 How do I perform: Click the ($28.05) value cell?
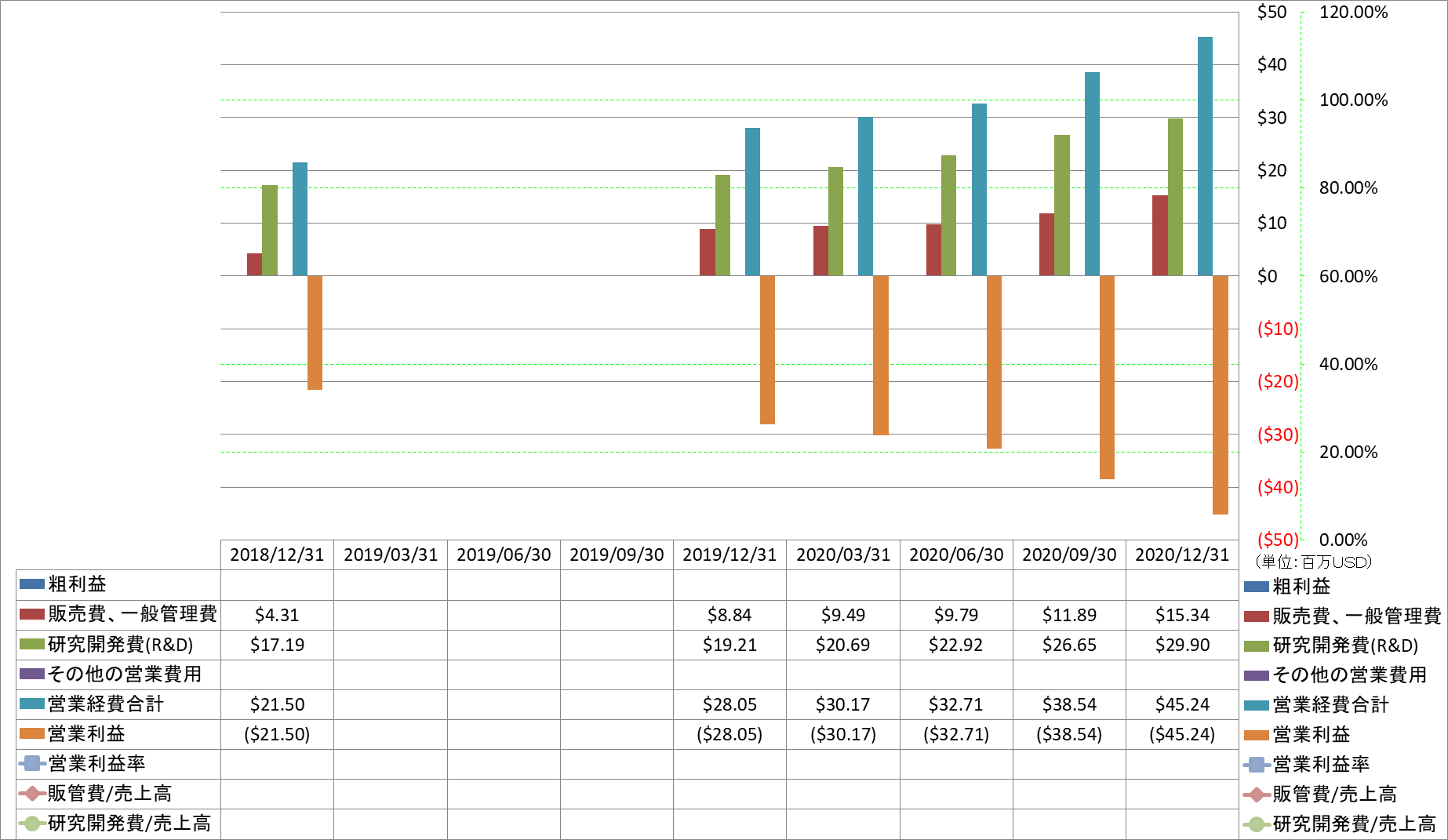point(729,734)
